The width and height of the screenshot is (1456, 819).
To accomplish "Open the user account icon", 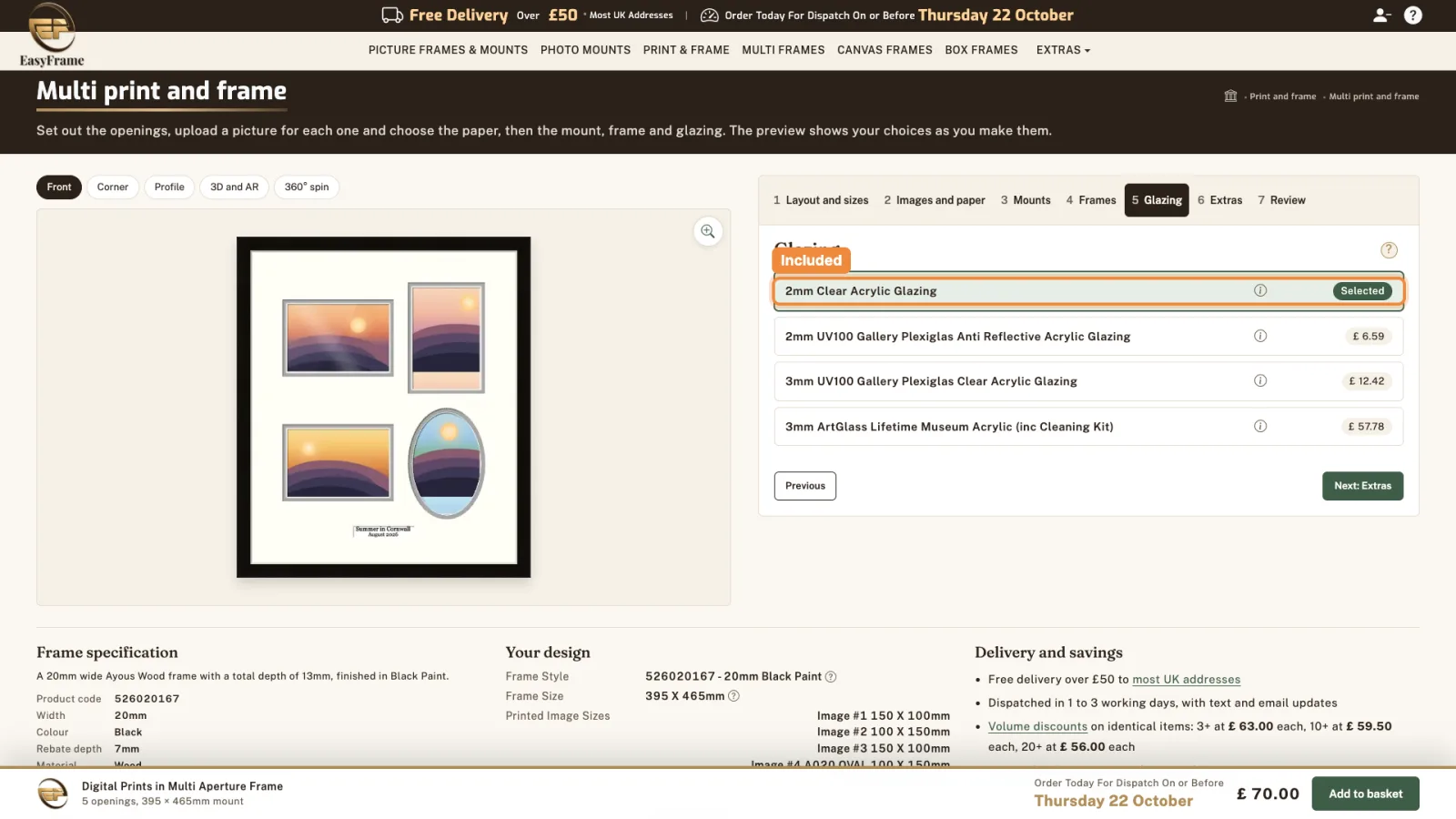I will coord(1381,15).
